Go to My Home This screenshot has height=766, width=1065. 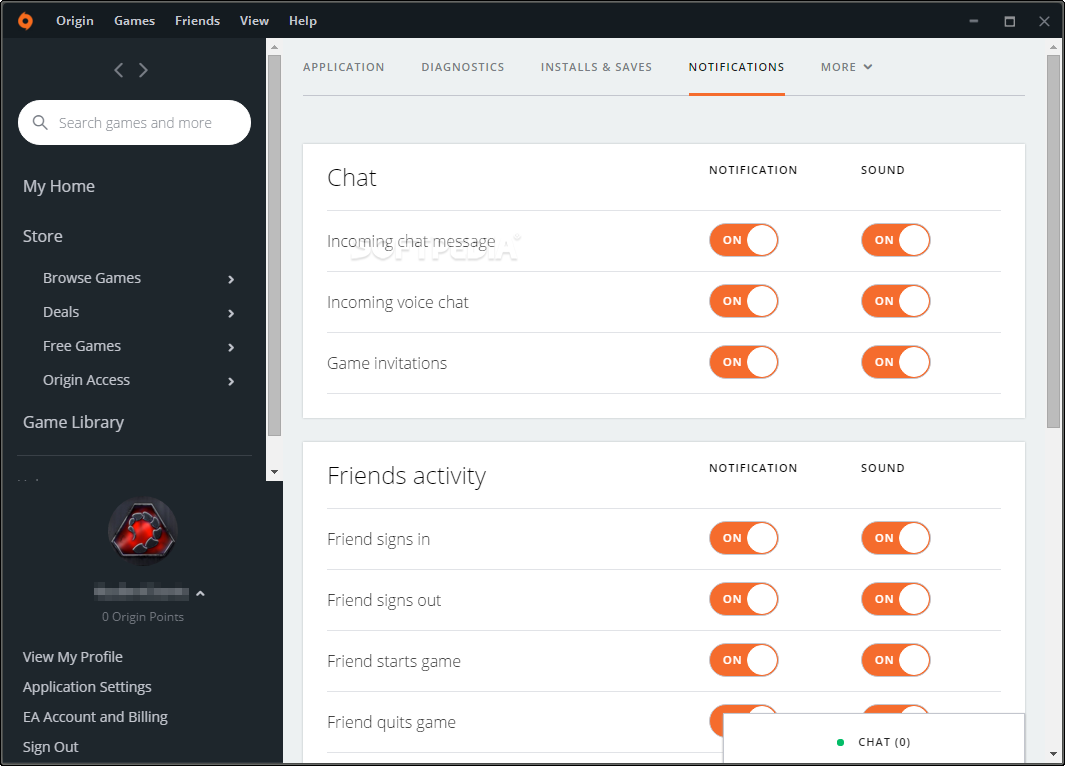(x=59, y=186)
